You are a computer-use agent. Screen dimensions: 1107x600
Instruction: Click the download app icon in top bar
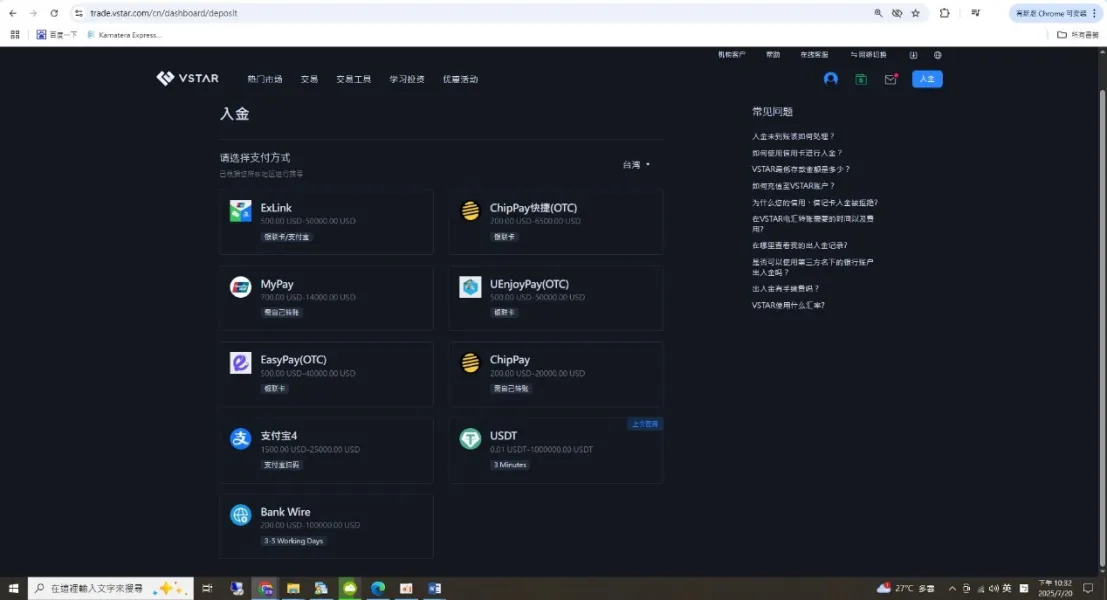pyautogui.click(x=913, y=55)
